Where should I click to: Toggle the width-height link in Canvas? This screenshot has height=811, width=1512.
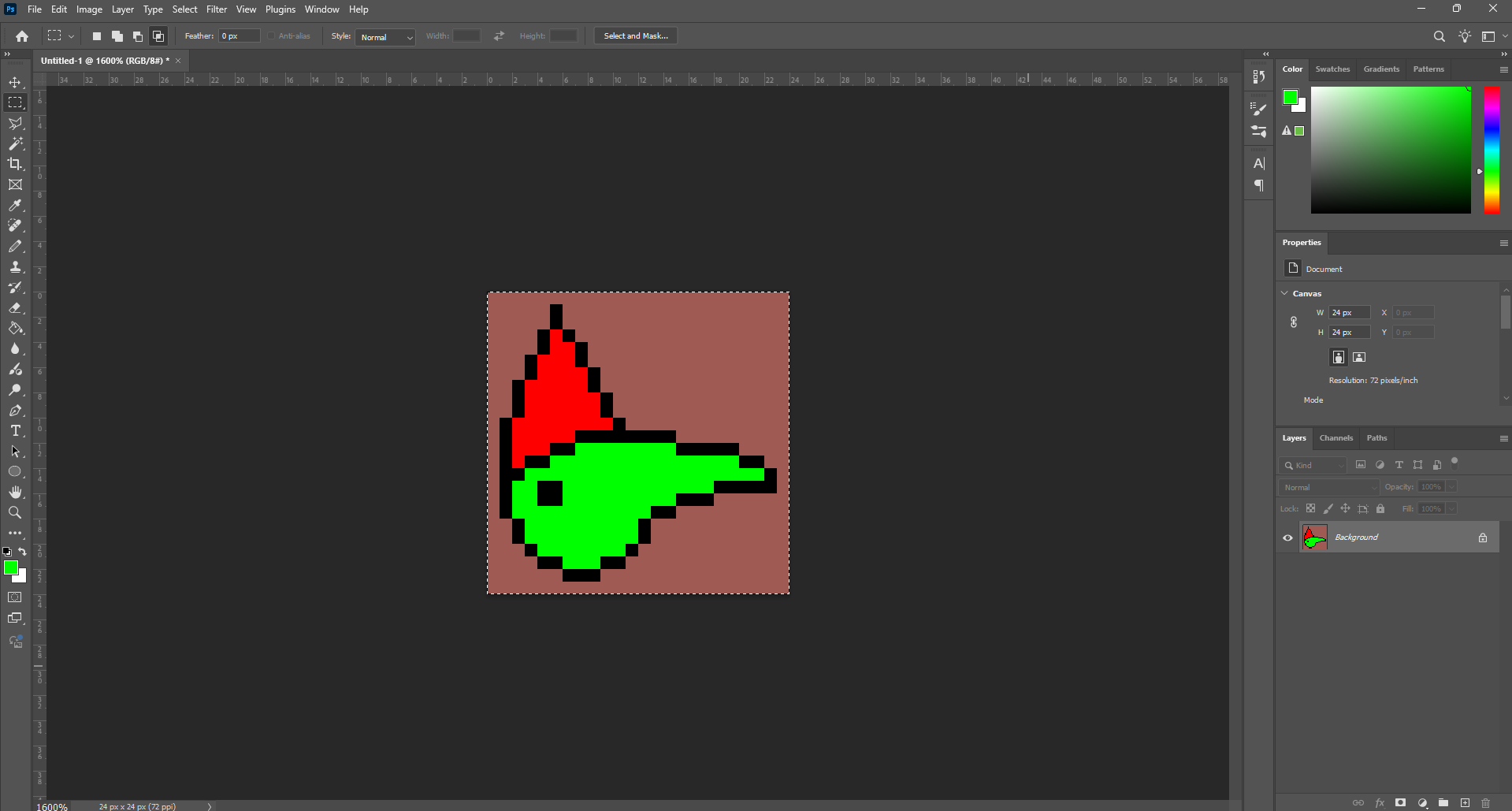point(1293,322)
